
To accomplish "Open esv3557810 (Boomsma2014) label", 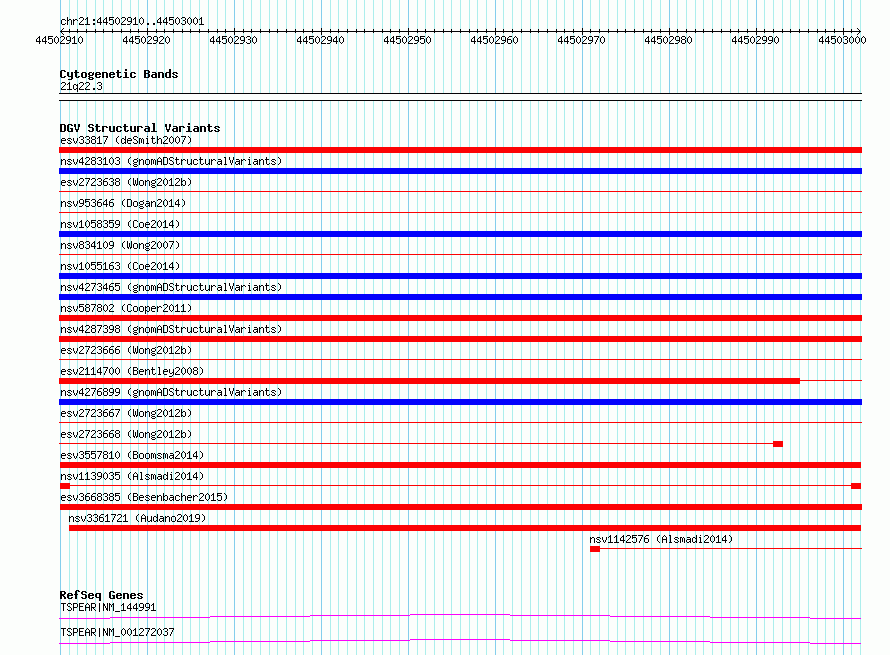I will point(132,455).
